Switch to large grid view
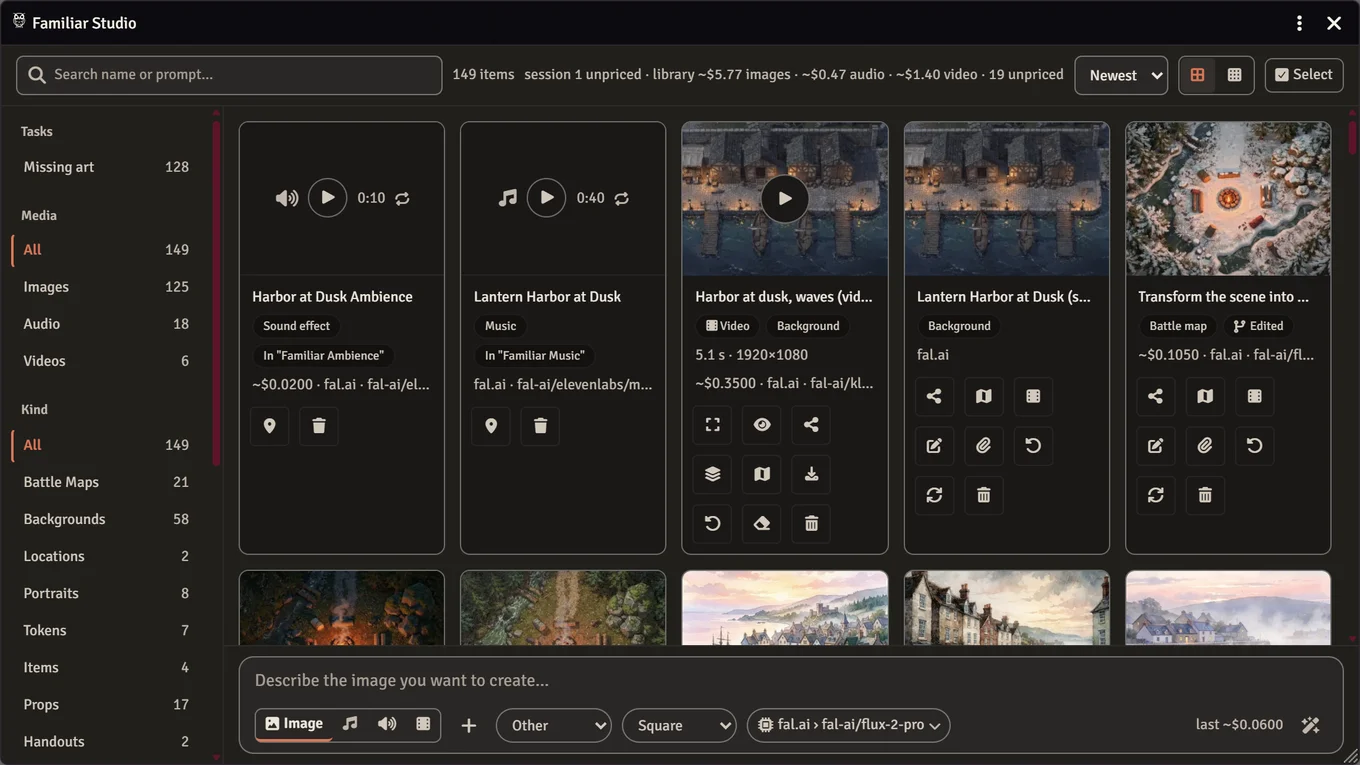This screenshot has width=1360, height=765. 1197,75
